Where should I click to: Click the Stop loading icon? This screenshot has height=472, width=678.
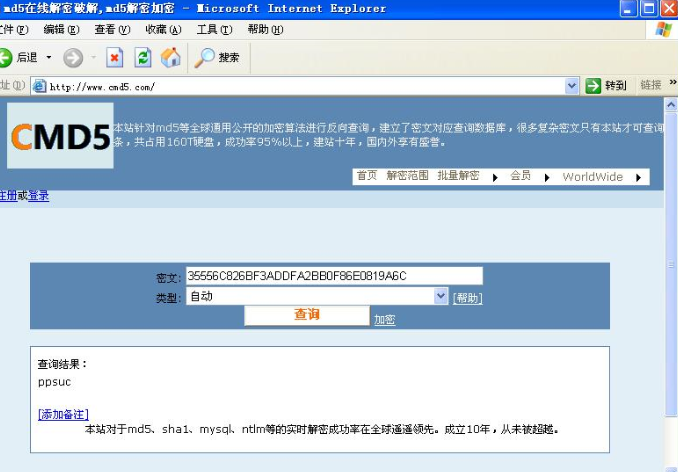coord(115,57)
